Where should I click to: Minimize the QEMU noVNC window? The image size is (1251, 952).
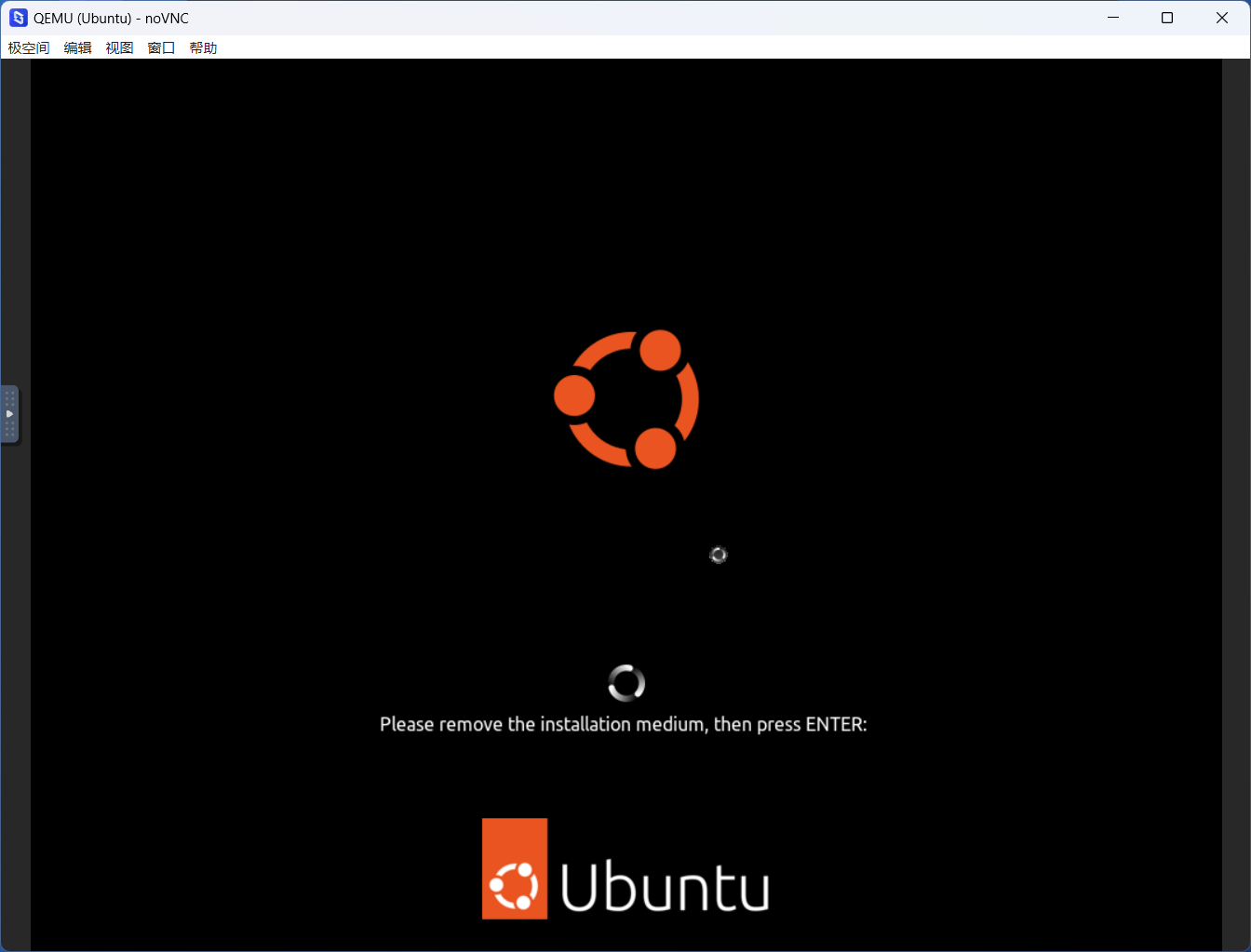[1113, 18]
